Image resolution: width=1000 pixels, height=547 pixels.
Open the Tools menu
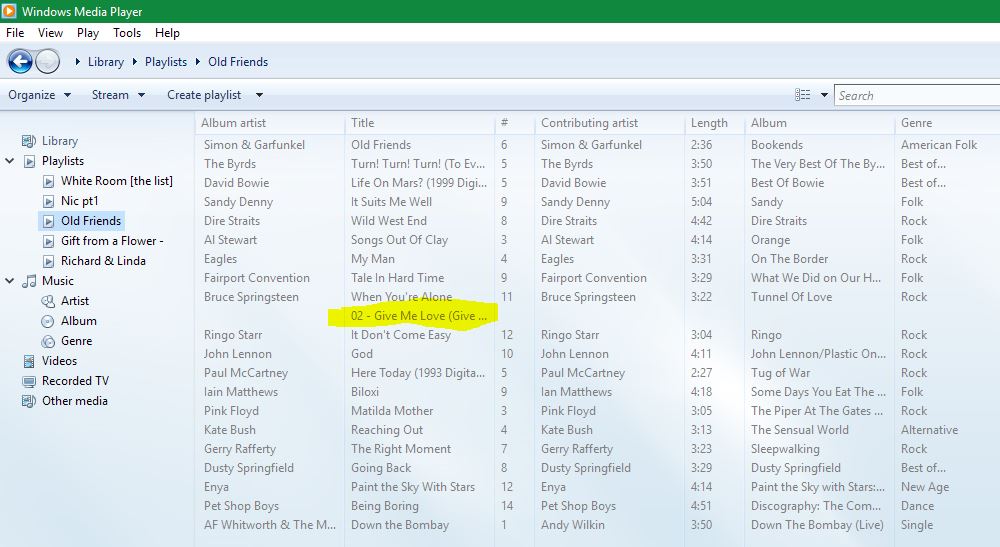127,33
